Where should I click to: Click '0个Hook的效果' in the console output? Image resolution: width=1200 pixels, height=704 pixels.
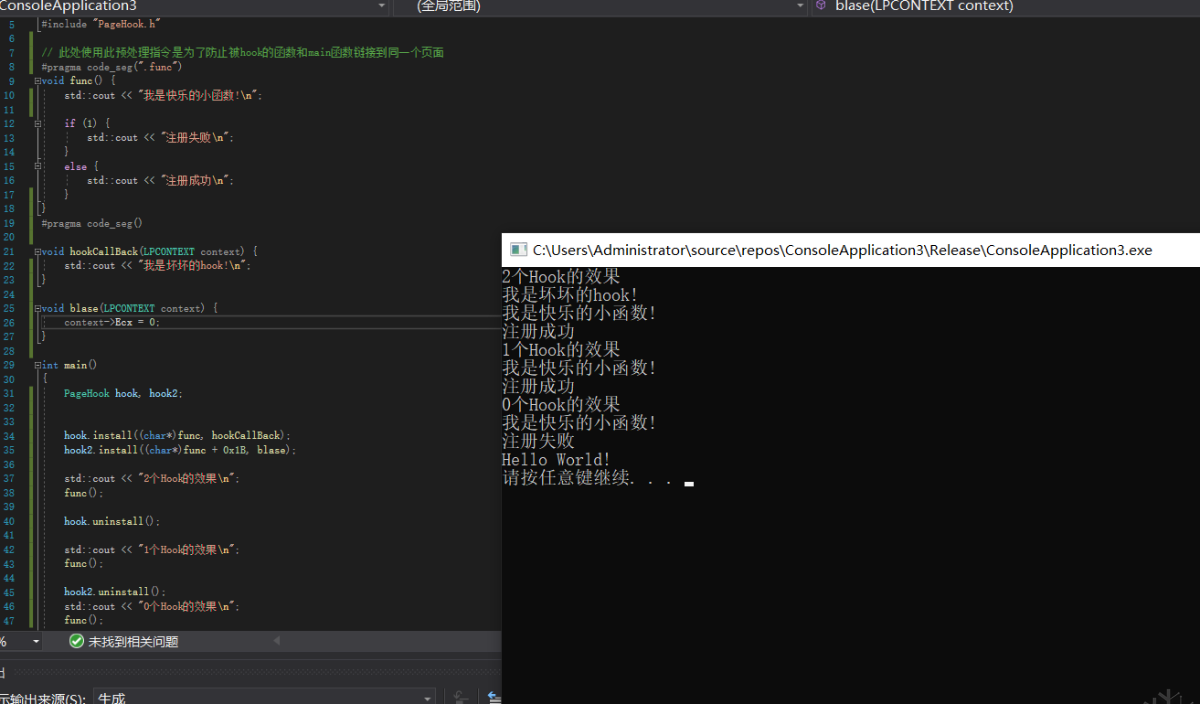click(561, 405)
